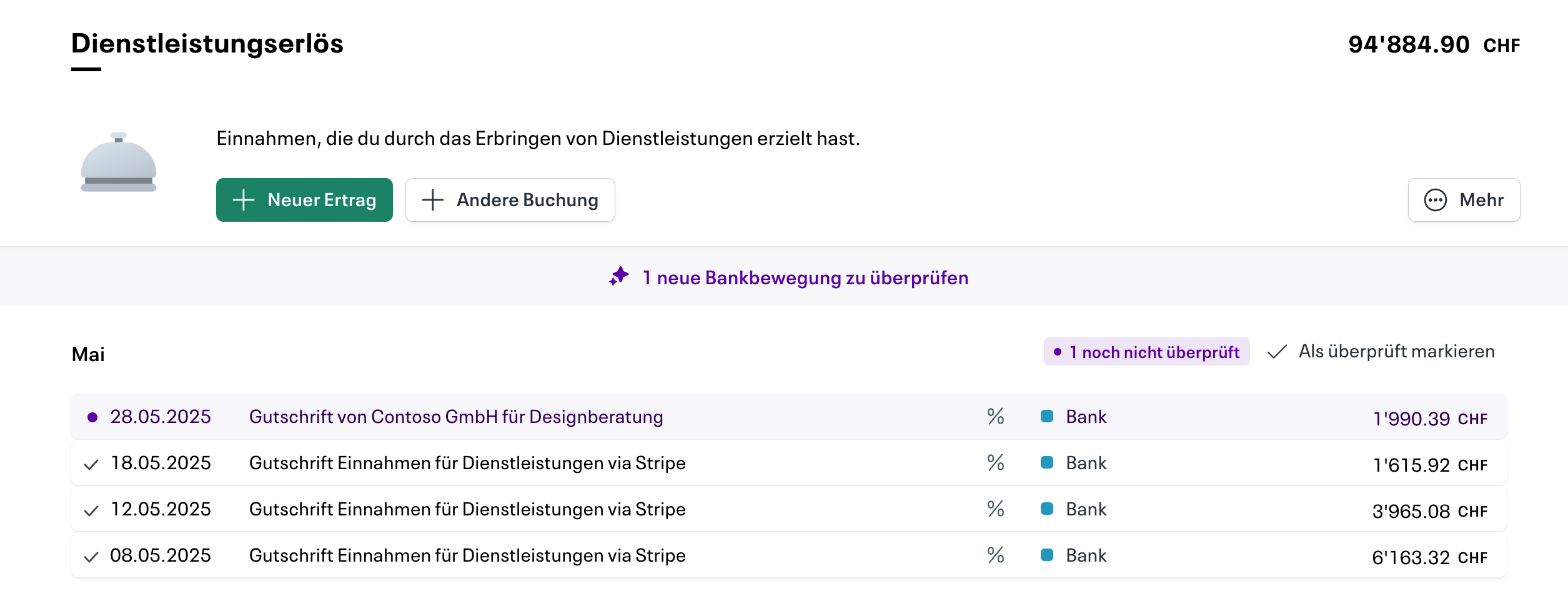Click the Bank icon on the 18.05.2025 row
This screenshot has height=611, width=1568.
pyautogui.click(x=1047, y=463)
